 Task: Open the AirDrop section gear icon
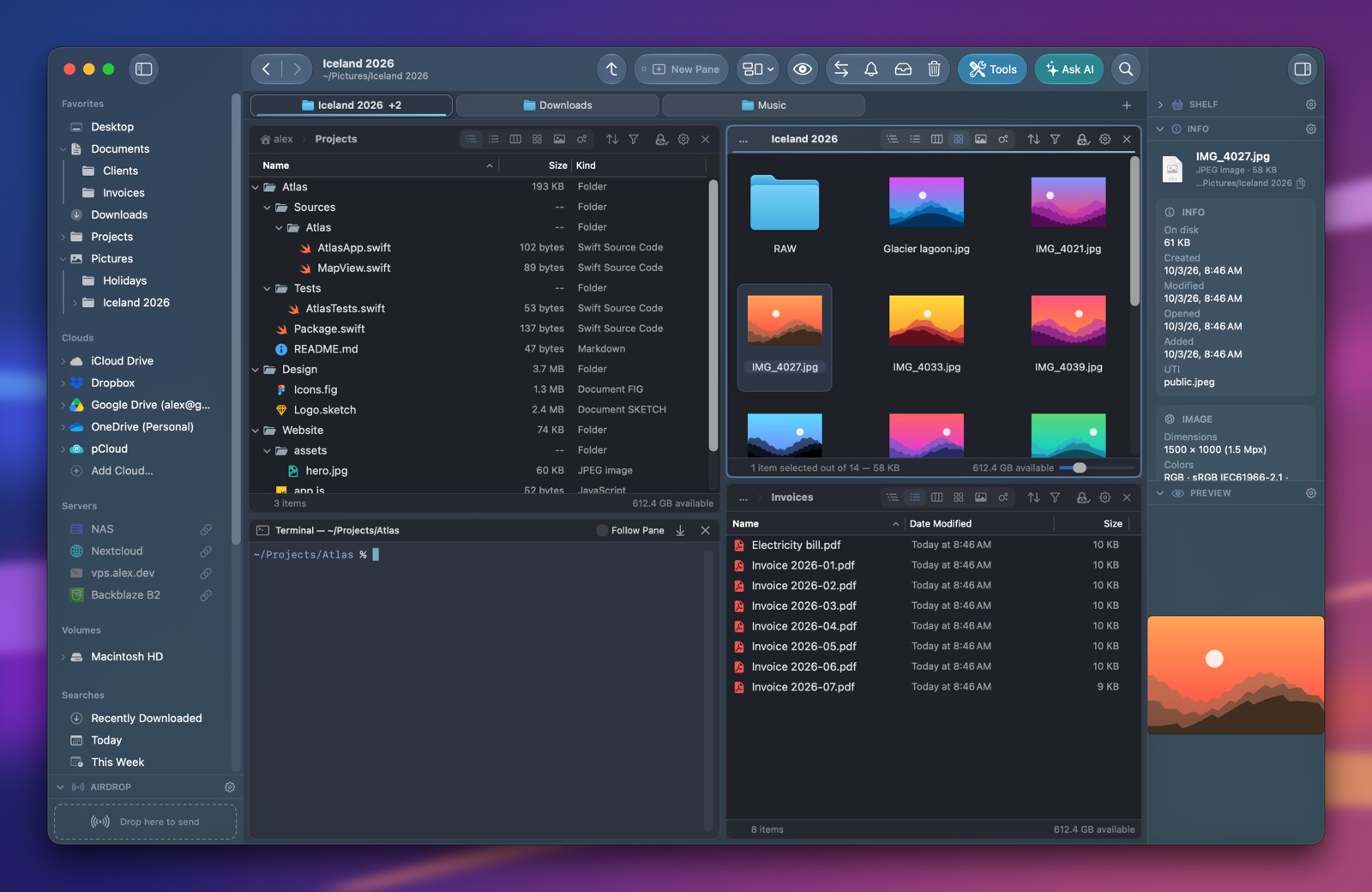tap(230, 787)
